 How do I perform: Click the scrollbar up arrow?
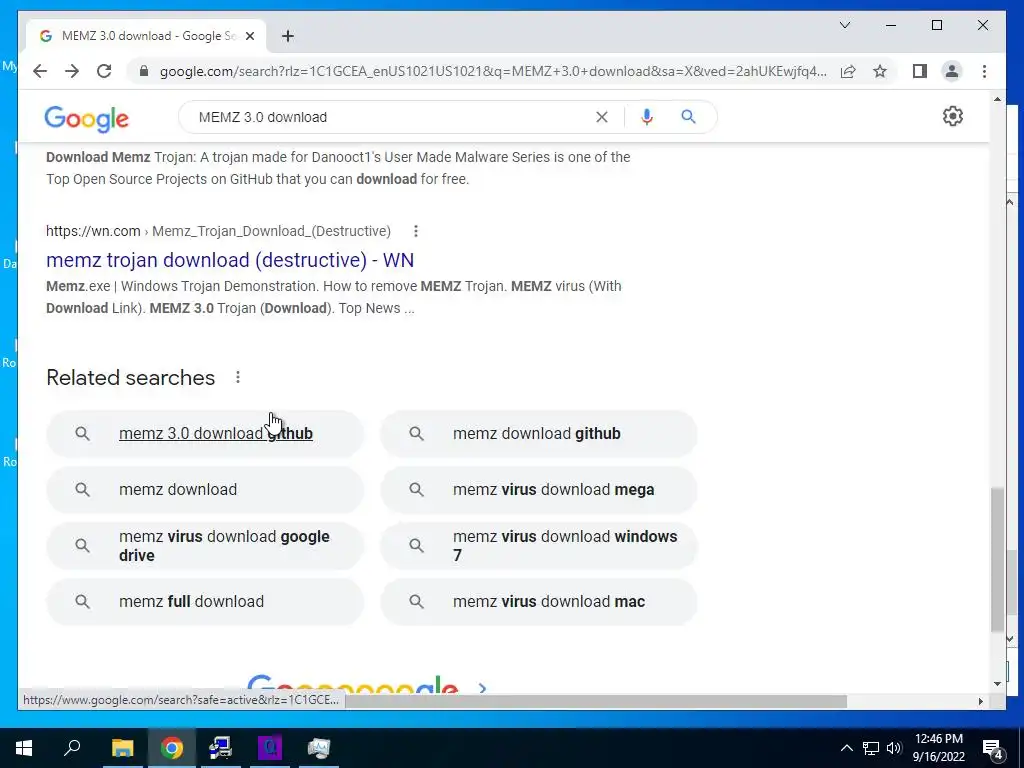point(997,99)
